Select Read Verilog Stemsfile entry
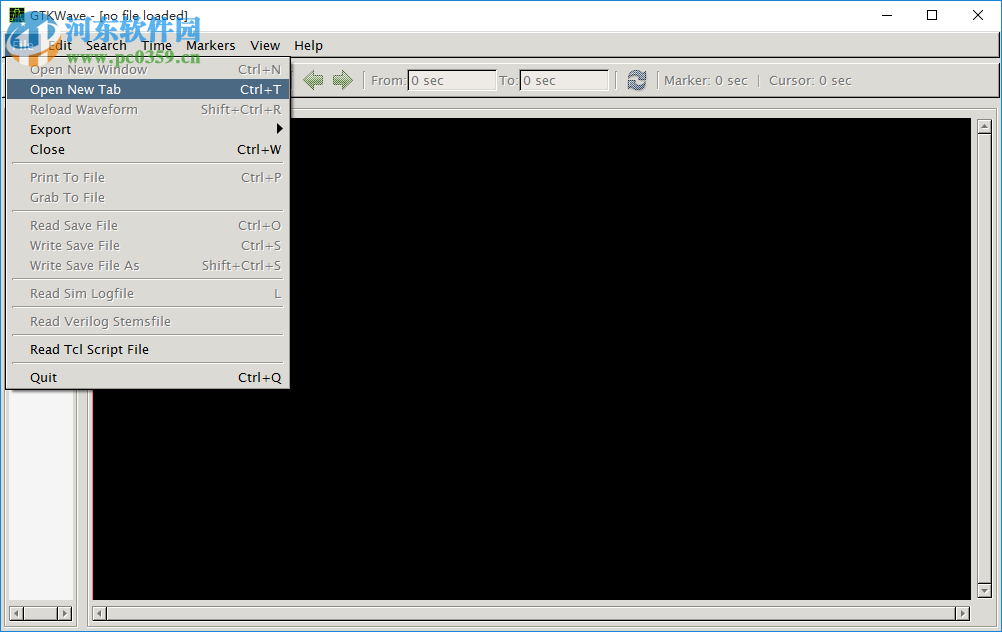Viewport: 1002px width, 632px height. point(148,321)
